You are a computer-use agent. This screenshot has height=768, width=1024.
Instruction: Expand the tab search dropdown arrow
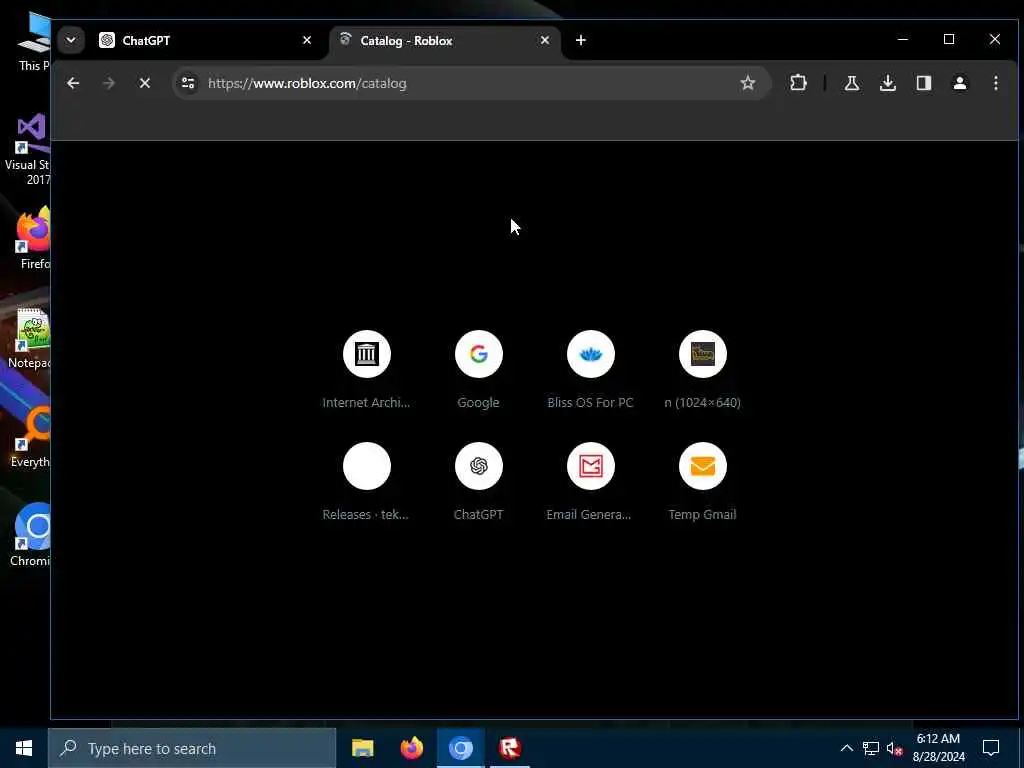[x=71, y=40]
